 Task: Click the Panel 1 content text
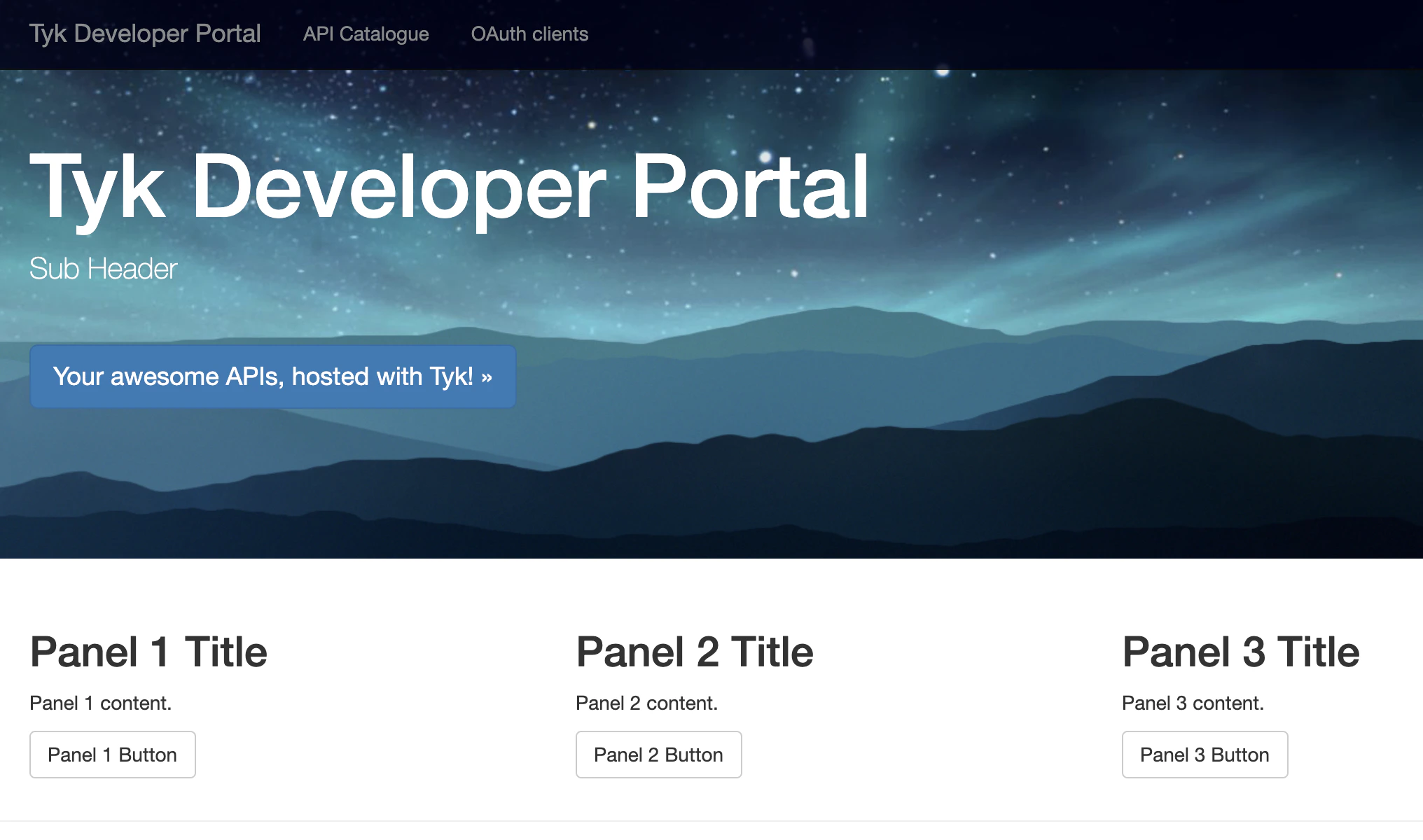(x=100, y=703)
